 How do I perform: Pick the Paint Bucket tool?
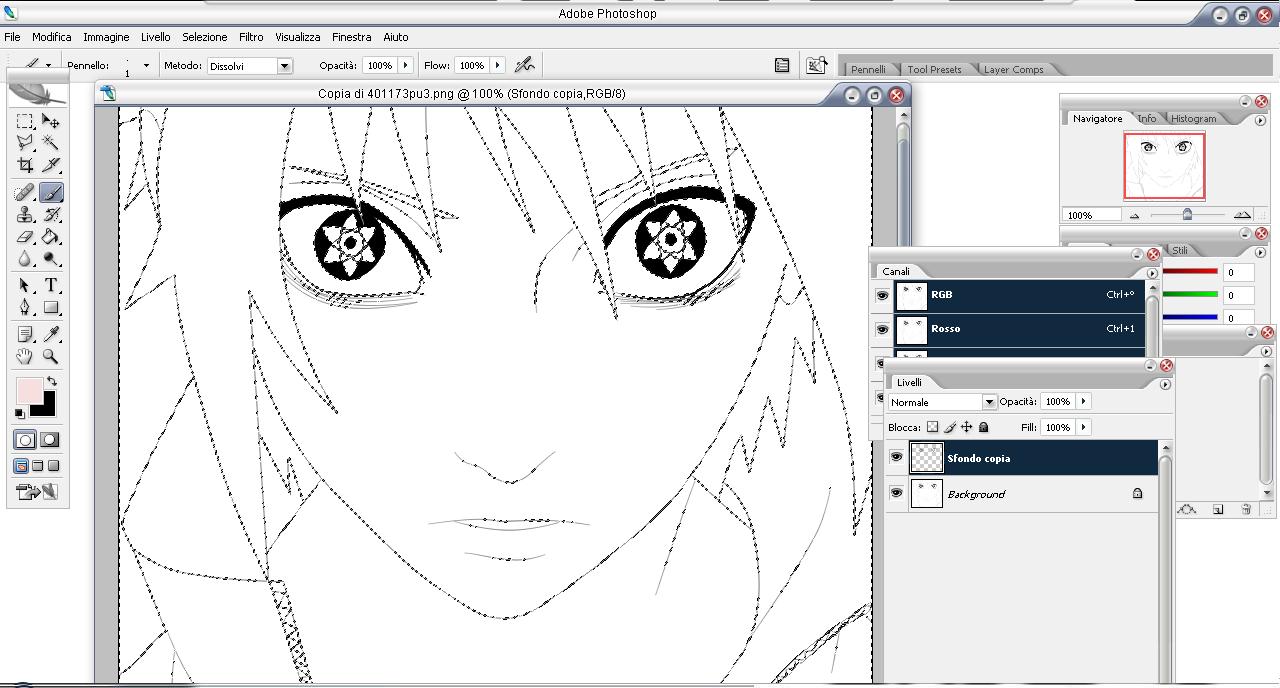point(51,237)
